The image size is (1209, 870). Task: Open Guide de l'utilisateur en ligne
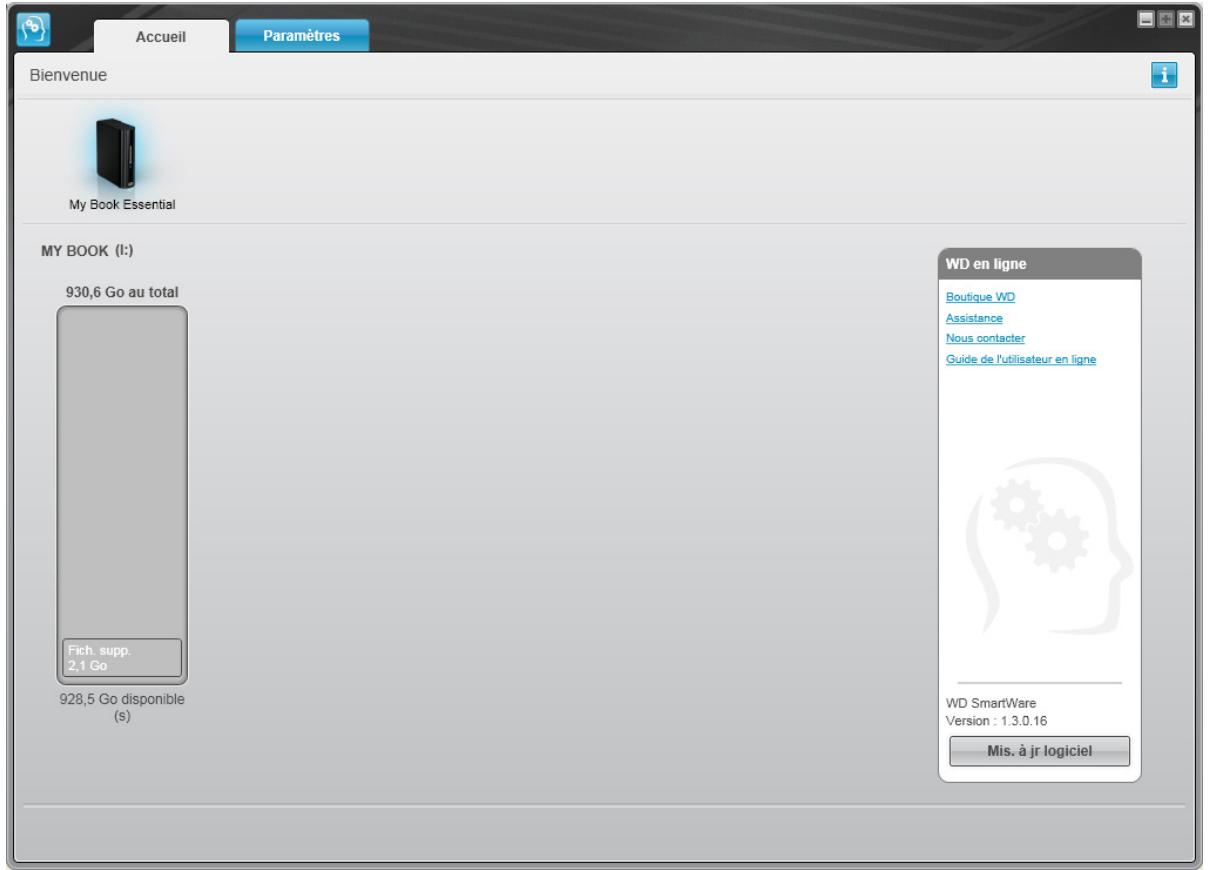point(1021,359)
